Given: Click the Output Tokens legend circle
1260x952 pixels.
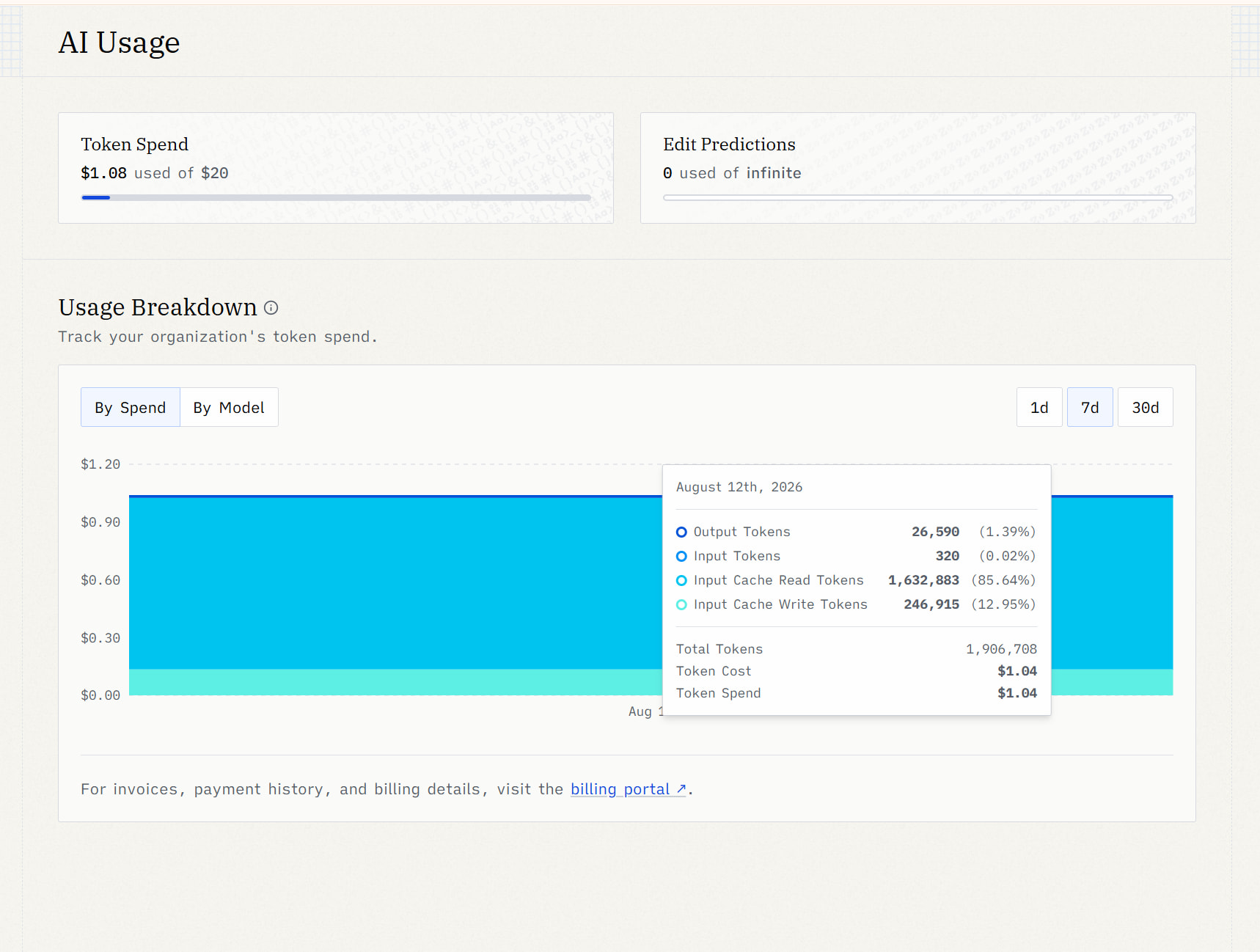Looking at the screenshot, I should click(681, 532).
